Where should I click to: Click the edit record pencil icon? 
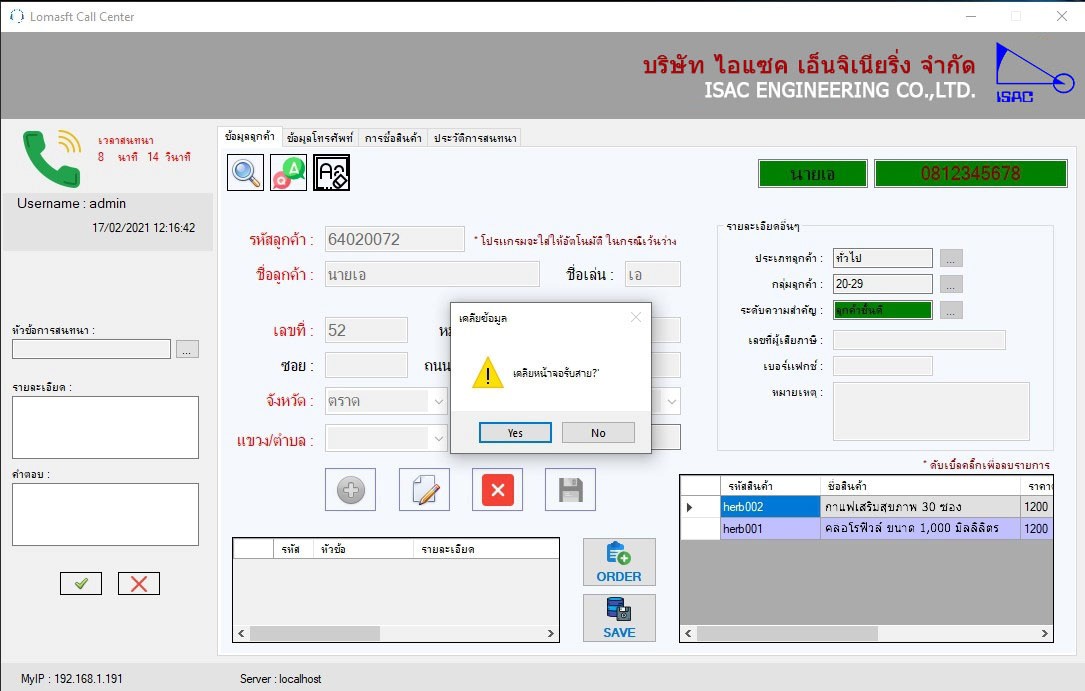tap(424, 490)
